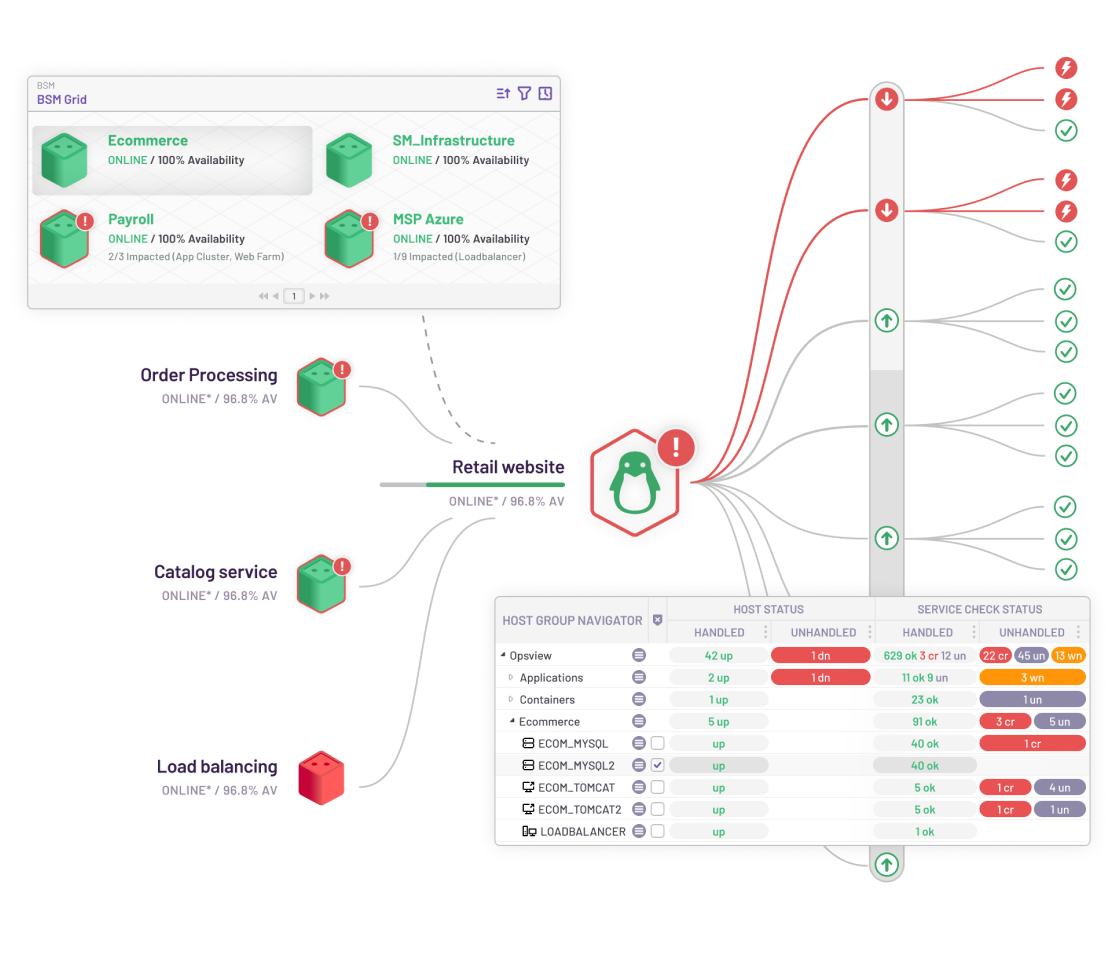Enable the LOADBALANCER checkbox
The image size is (1116, 960).
(x=657, y=830)
